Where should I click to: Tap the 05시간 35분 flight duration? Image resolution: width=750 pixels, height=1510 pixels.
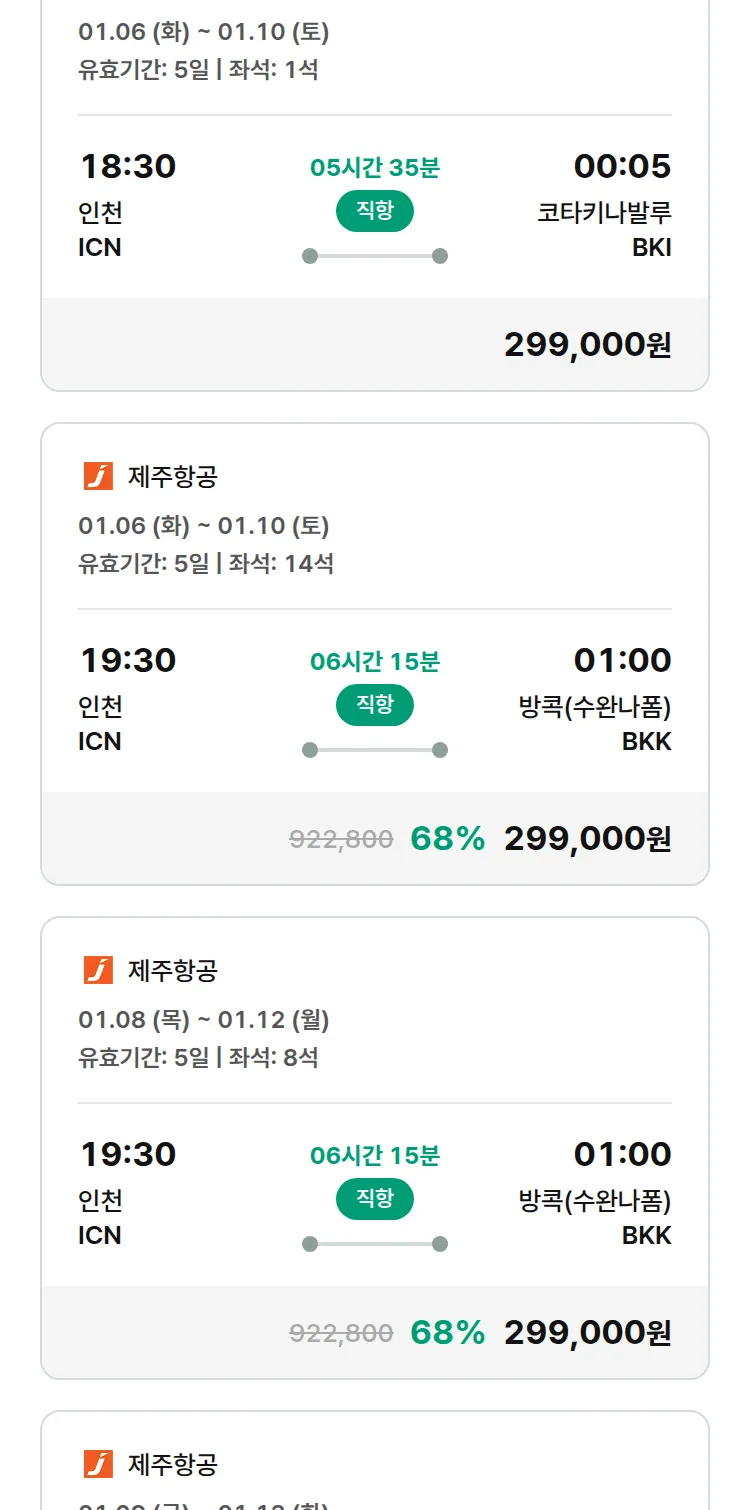click(375, 167)
